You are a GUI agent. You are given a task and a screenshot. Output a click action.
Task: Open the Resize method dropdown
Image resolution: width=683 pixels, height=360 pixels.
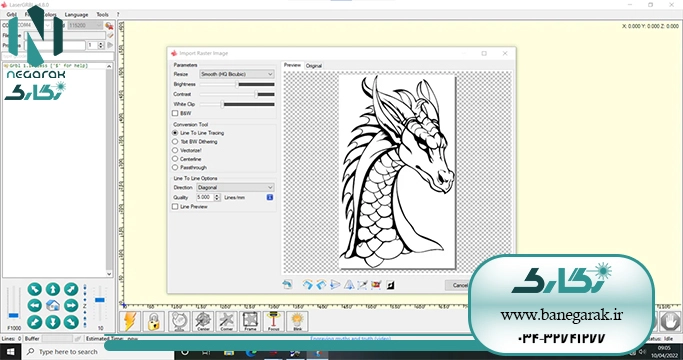pos(237,74)
